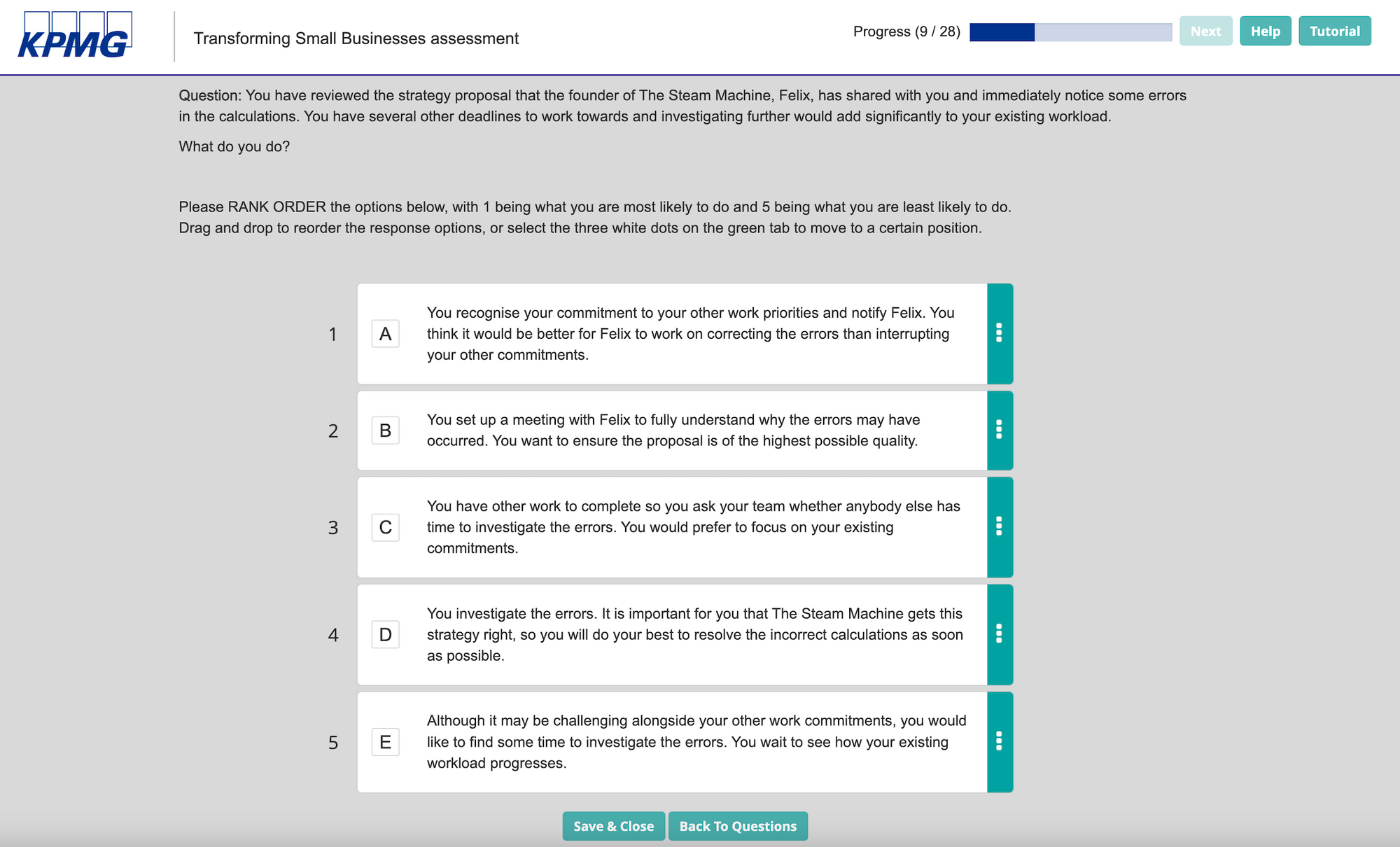The width and height of the screenshot is (1400, 847).
Task: Reorder option E using three-dot handle
Action: (999, 742)
